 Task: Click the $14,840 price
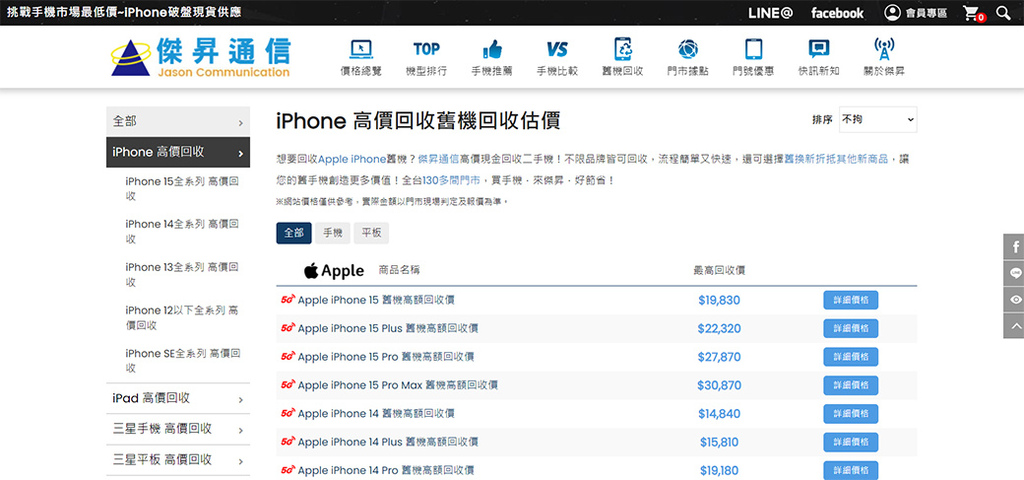coord(719,414)
